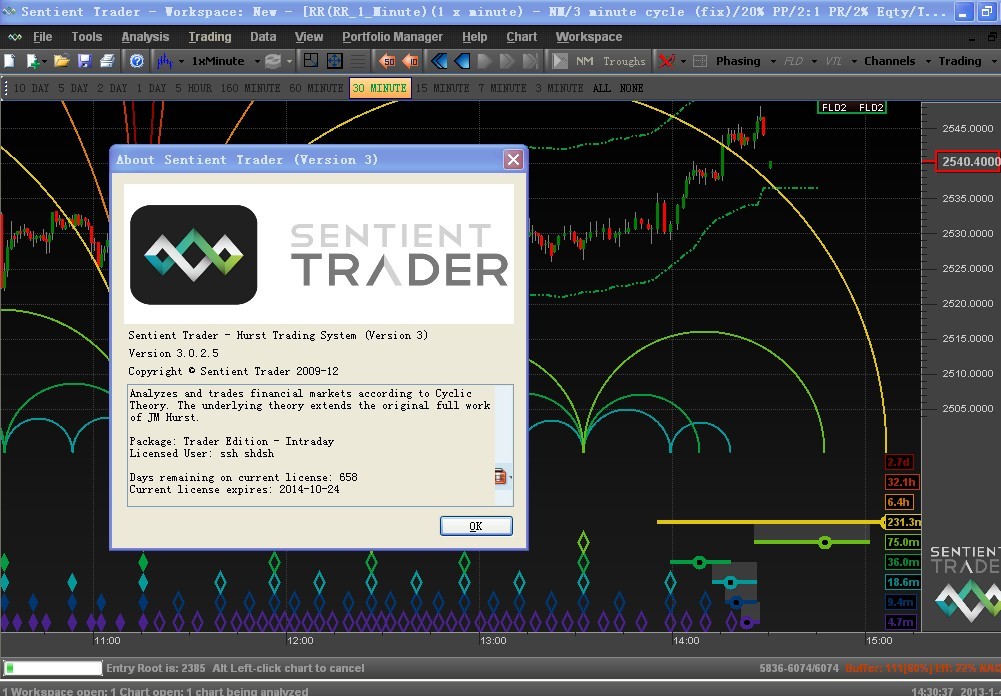The height and width of the screenshot is (696, 1001).
Task: Click the zoom window square icon
Action: pos(311,61)
